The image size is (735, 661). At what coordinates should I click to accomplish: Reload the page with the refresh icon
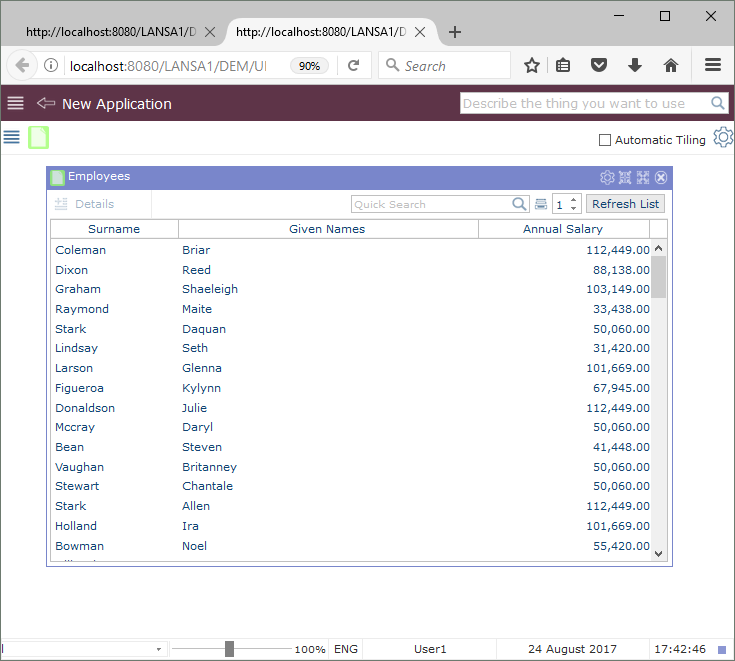tap(354, 65)
